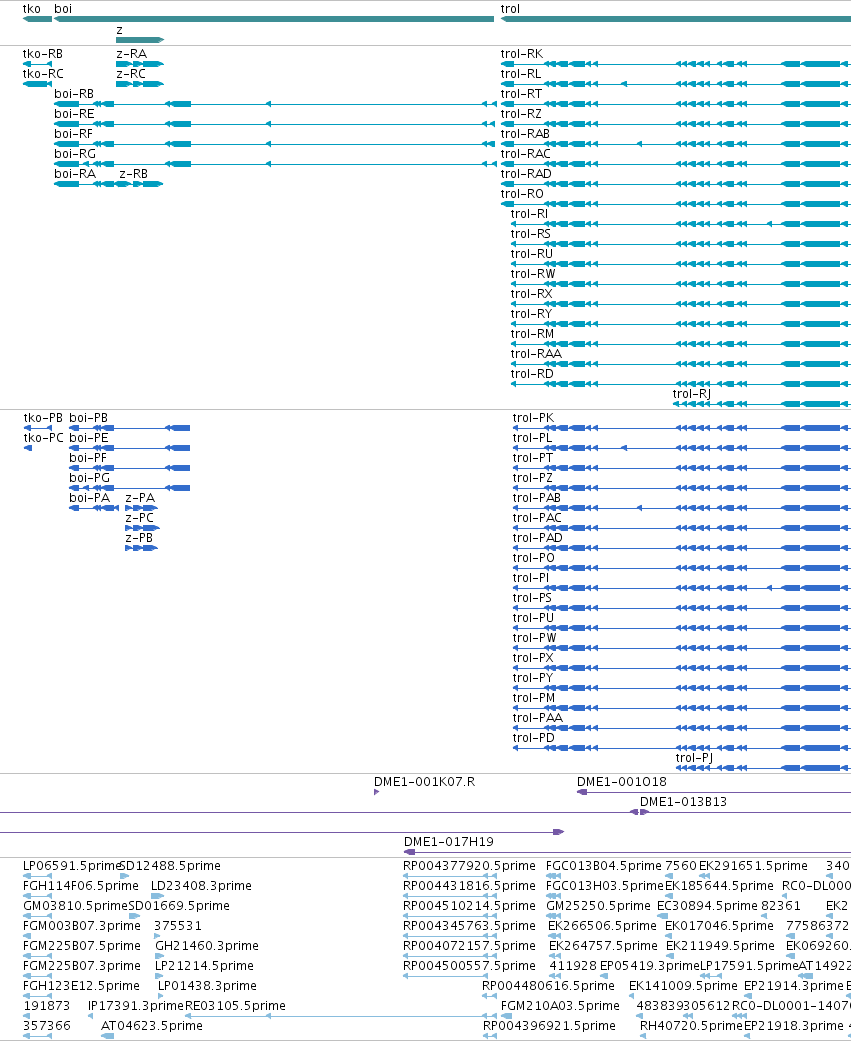Click protein trol-PAB label
The width and height of the screenshot is (851, 1041).
536,498
